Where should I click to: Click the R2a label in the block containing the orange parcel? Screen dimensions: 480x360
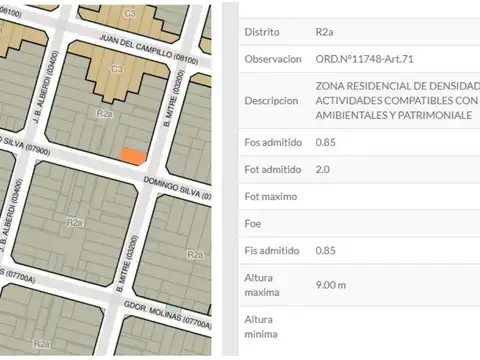click(105, 114)
